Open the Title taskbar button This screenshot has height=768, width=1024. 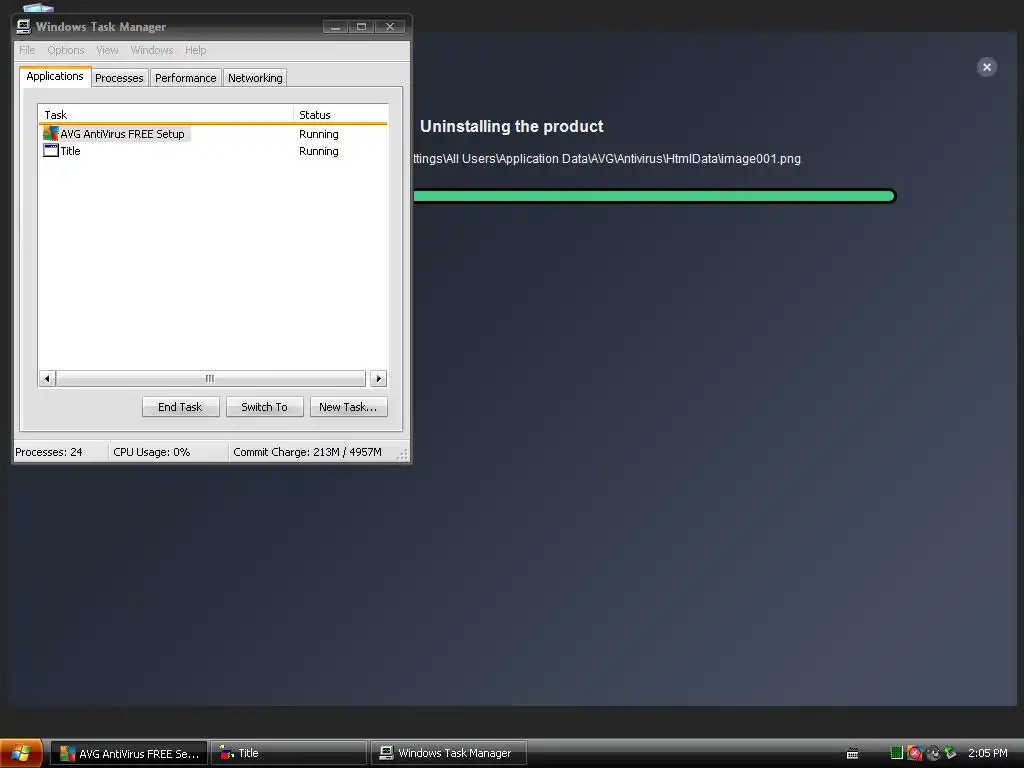(x=289, y=754)
